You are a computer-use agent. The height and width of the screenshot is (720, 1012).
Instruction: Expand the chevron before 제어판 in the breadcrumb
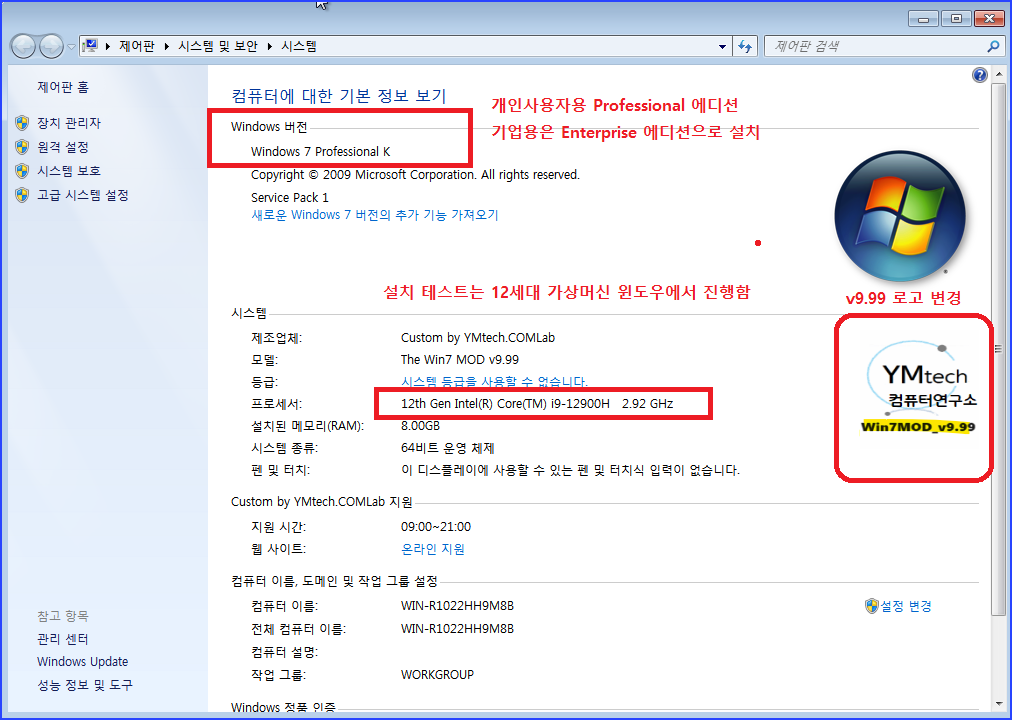pos(108,46)
